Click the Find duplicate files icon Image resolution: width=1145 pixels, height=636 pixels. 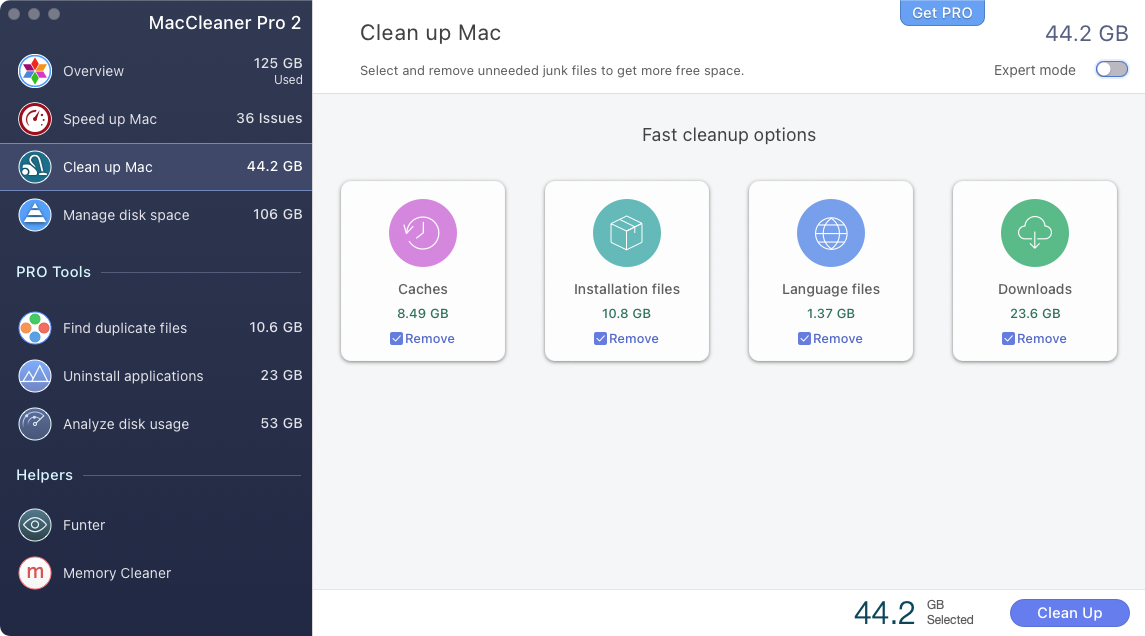click(35, 328)
